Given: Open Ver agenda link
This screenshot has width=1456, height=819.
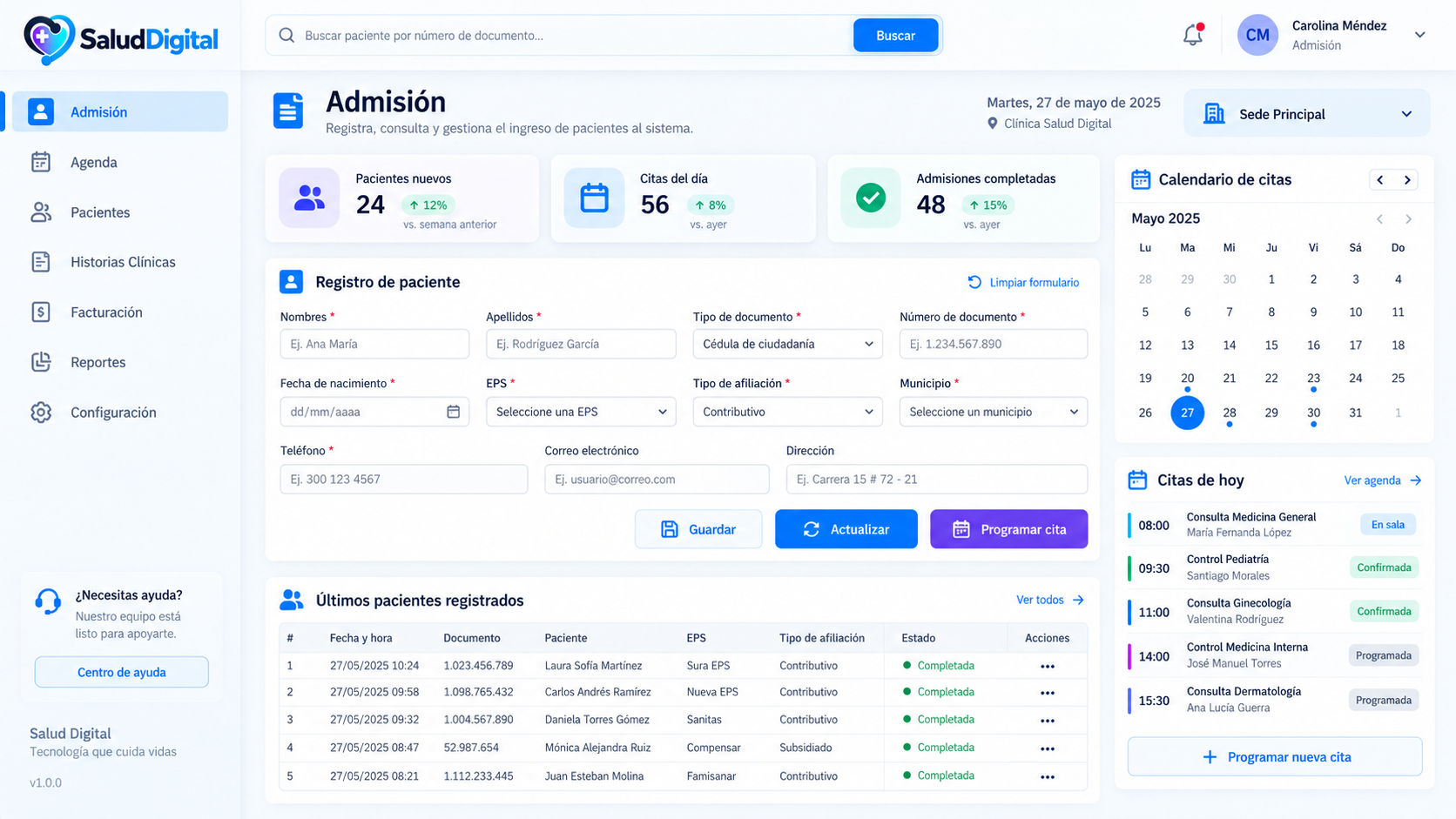Looking at the screenshot, I should (x=1382, y=480).
